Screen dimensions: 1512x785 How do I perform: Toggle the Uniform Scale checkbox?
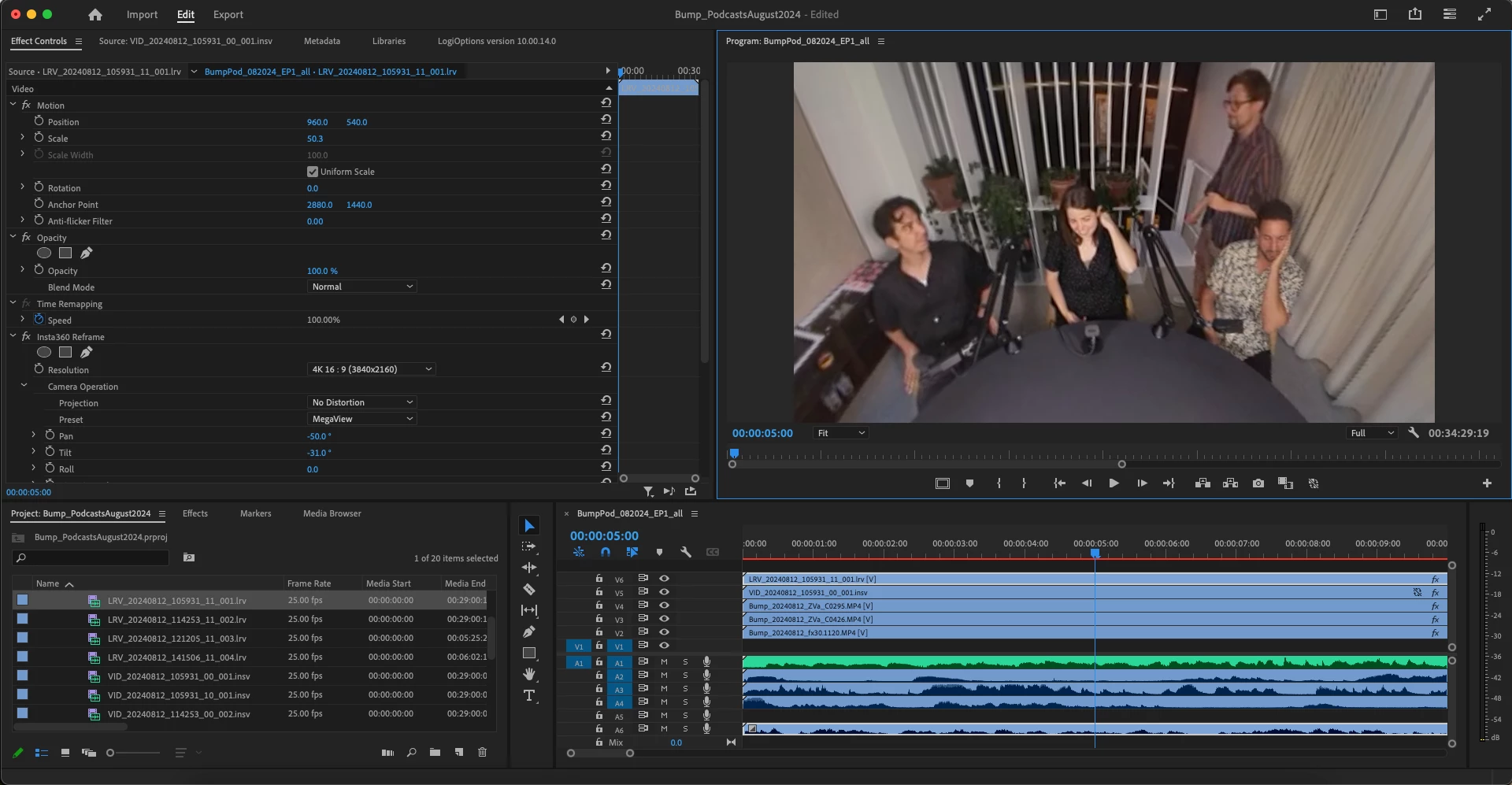(x=313, y=172)
